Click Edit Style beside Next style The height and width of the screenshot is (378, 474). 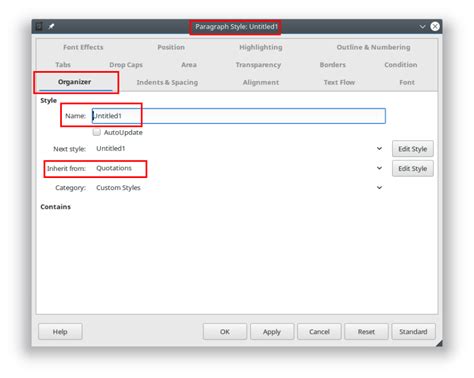(413, 149)
